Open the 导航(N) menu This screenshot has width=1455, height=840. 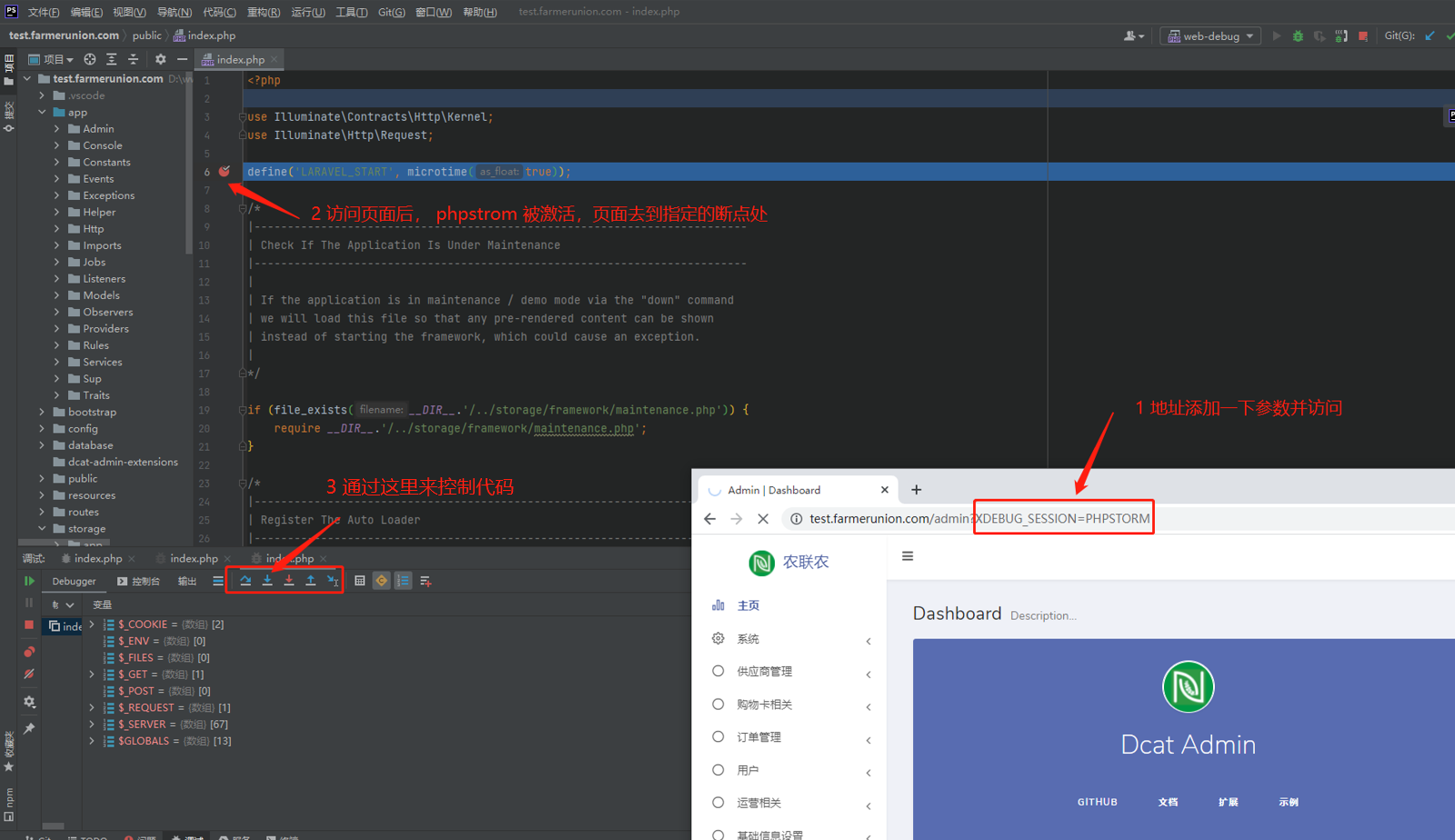(175, 12)
